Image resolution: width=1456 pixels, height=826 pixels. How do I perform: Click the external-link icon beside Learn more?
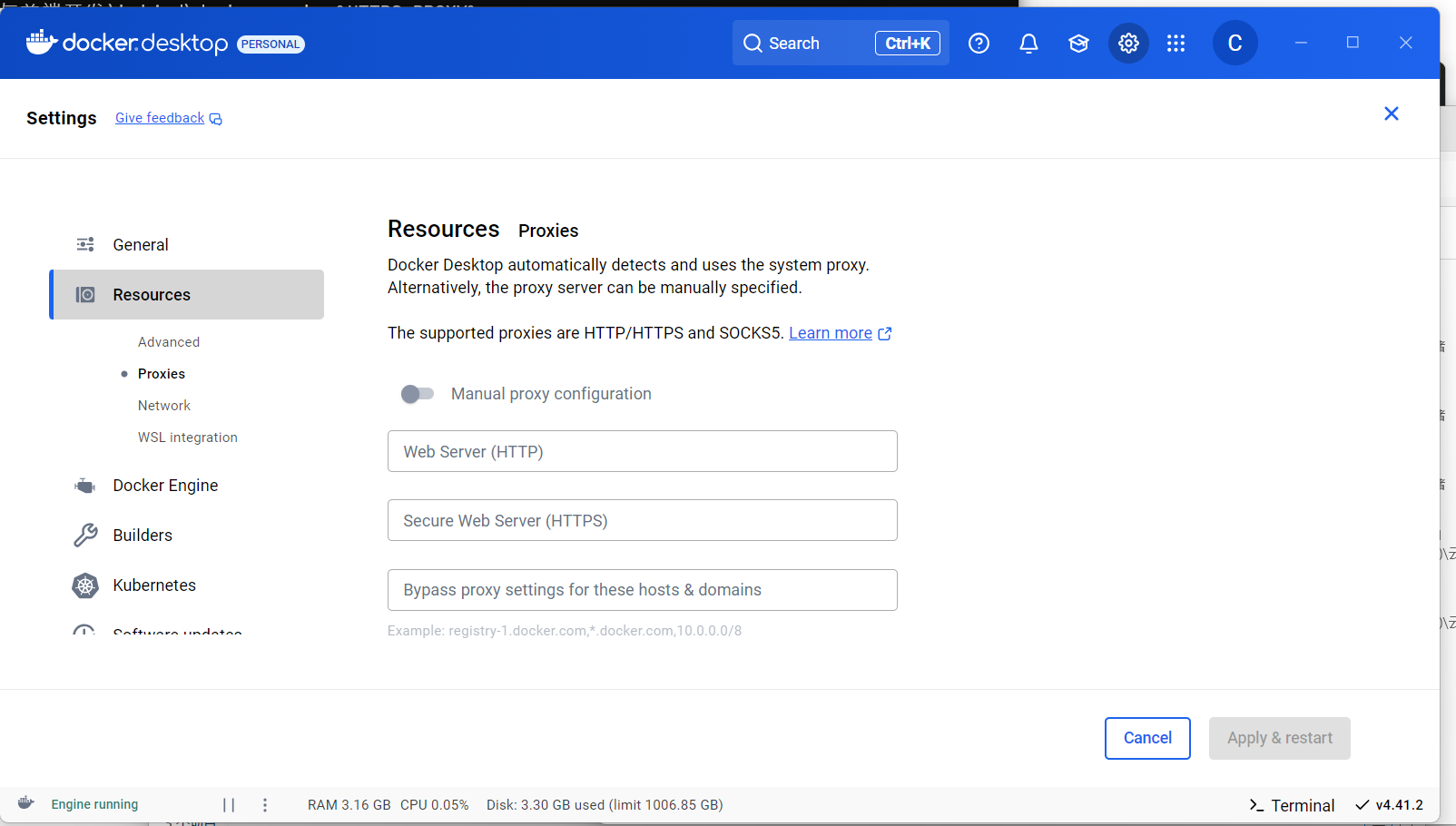pyautogui.click(x=885, y=333)
